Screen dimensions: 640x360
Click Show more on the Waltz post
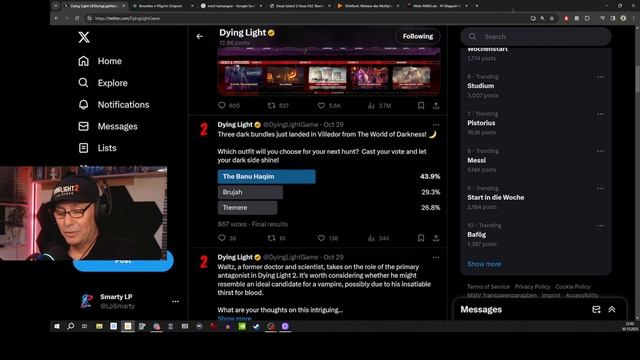[234, 318]
